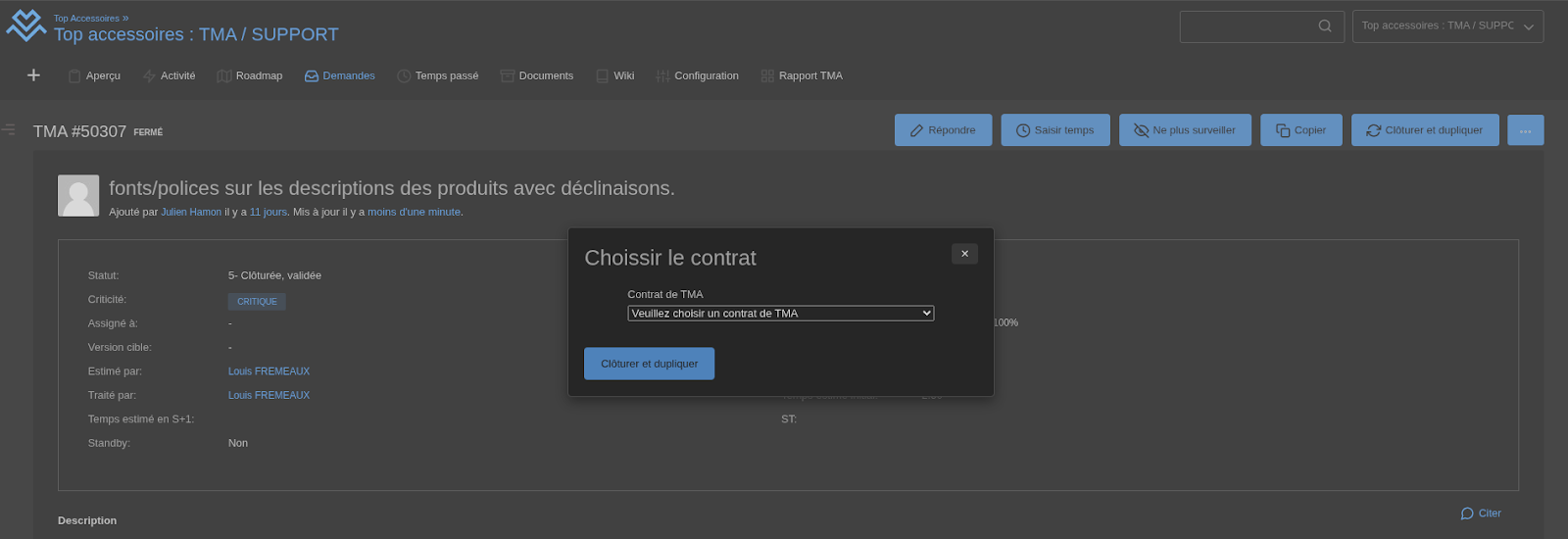Click the plus icon in navigation bar

pyautogui.click(x=33, y=75)
